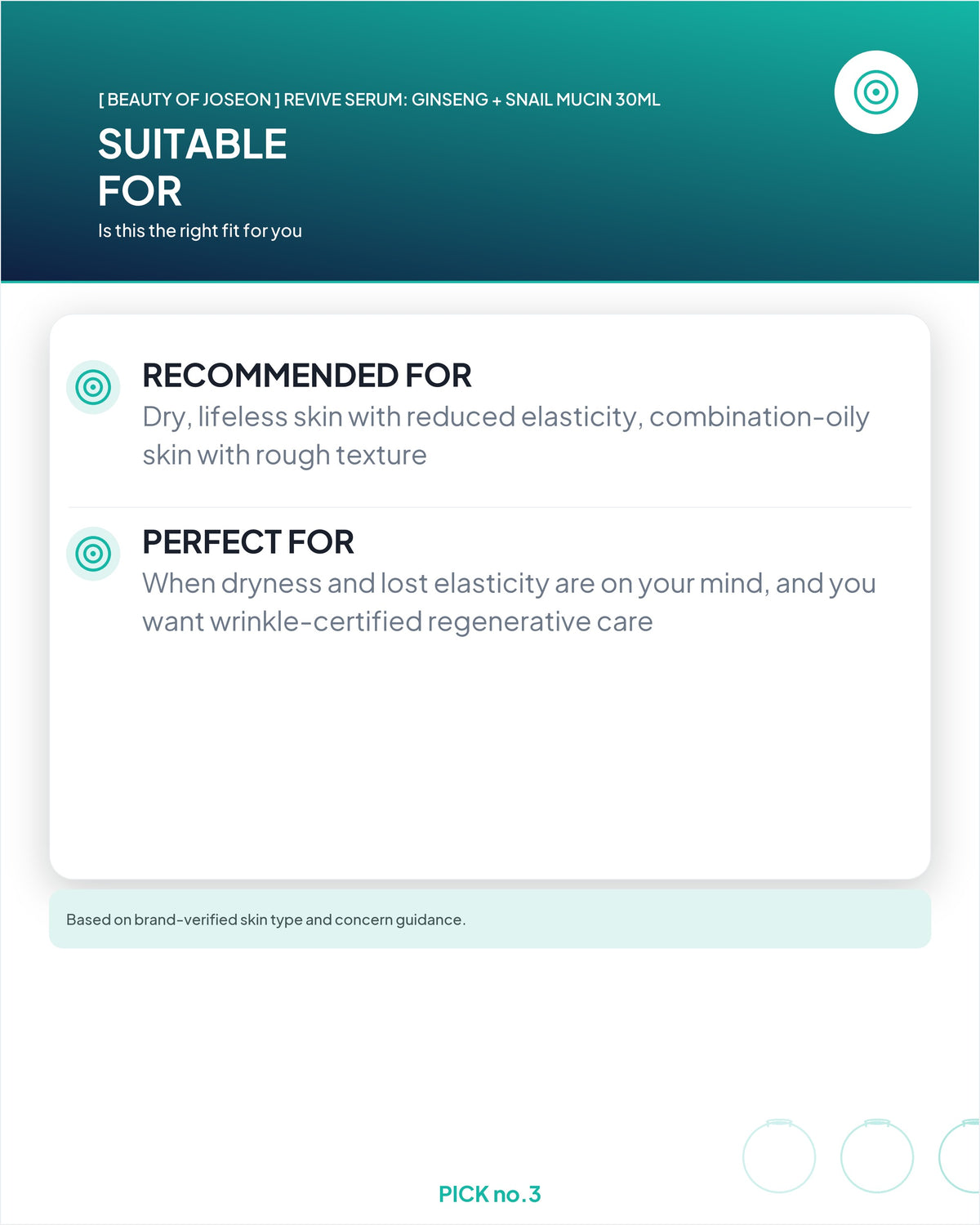Click the white circular target icon in header
This screenshot has height=1225, width=980.
(x=875, y=92)
